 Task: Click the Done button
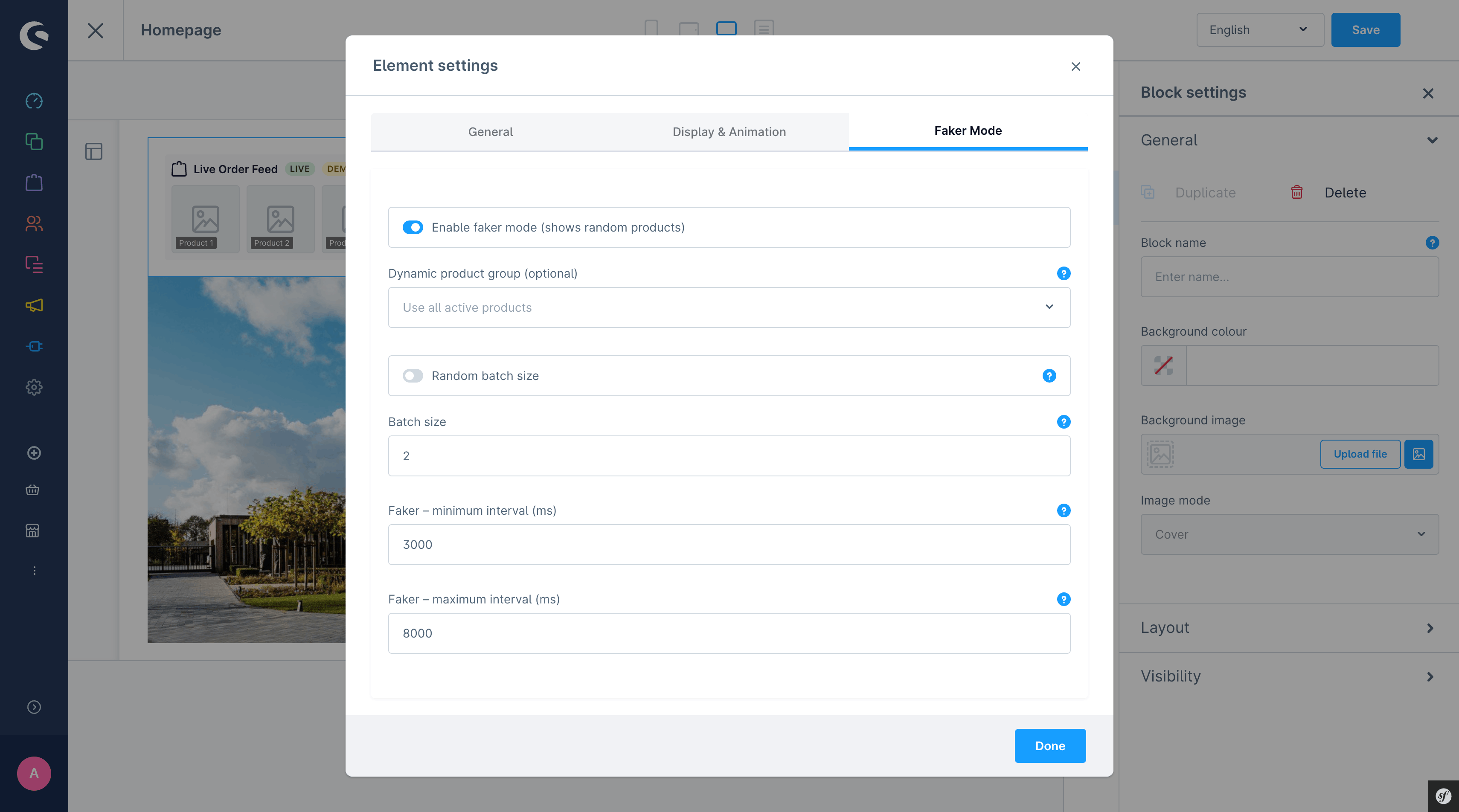point(1049,746)
